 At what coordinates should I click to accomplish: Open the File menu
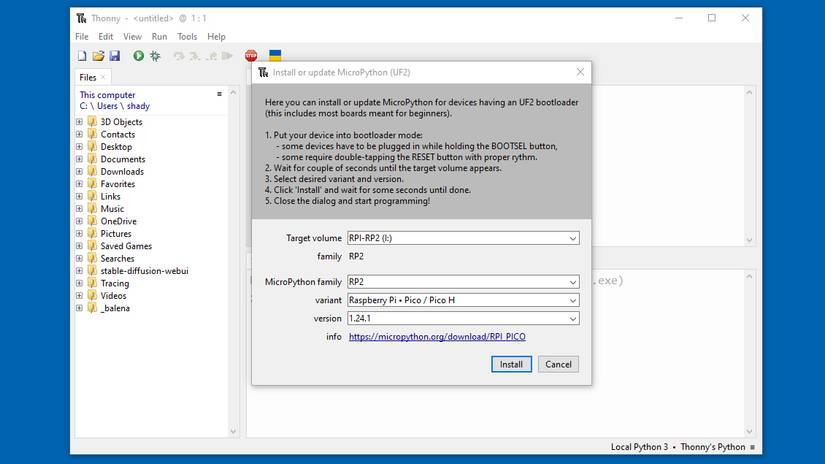[x=82, y=36]
